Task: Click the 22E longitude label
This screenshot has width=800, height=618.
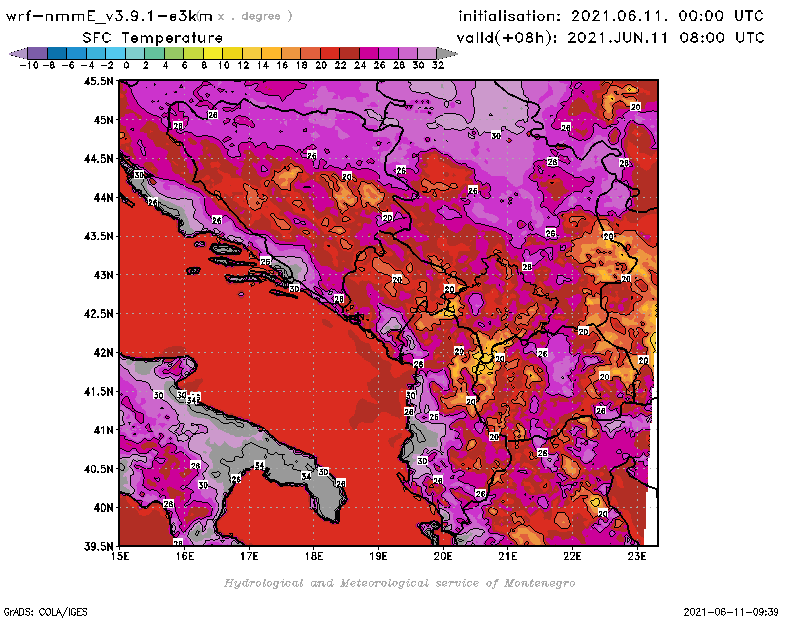Action: (572, 556)
